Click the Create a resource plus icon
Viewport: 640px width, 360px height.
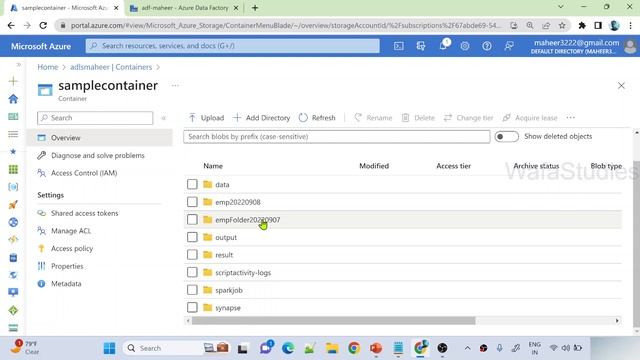pos(13,81)
